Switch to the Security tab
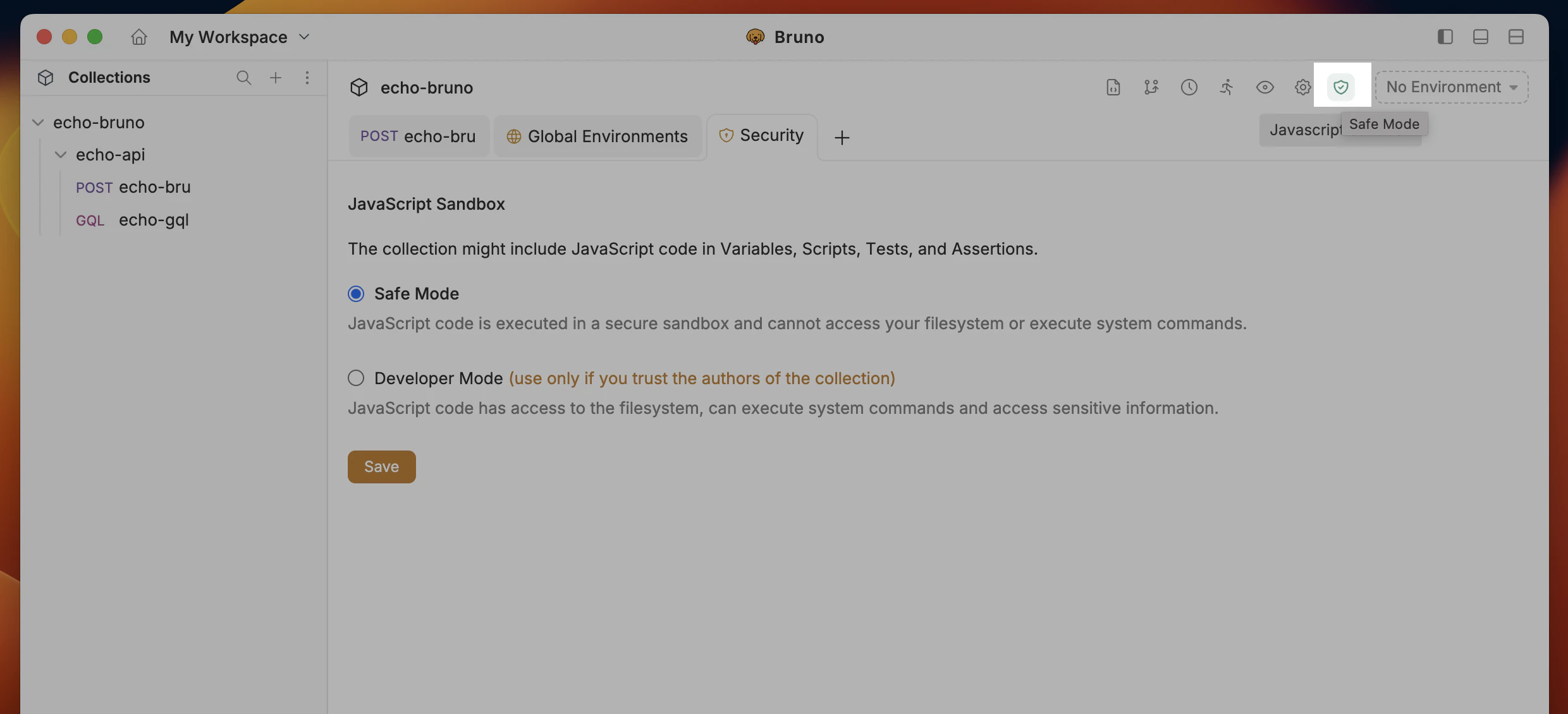This screenshot has width=1568, height=714. click(762, 135)
